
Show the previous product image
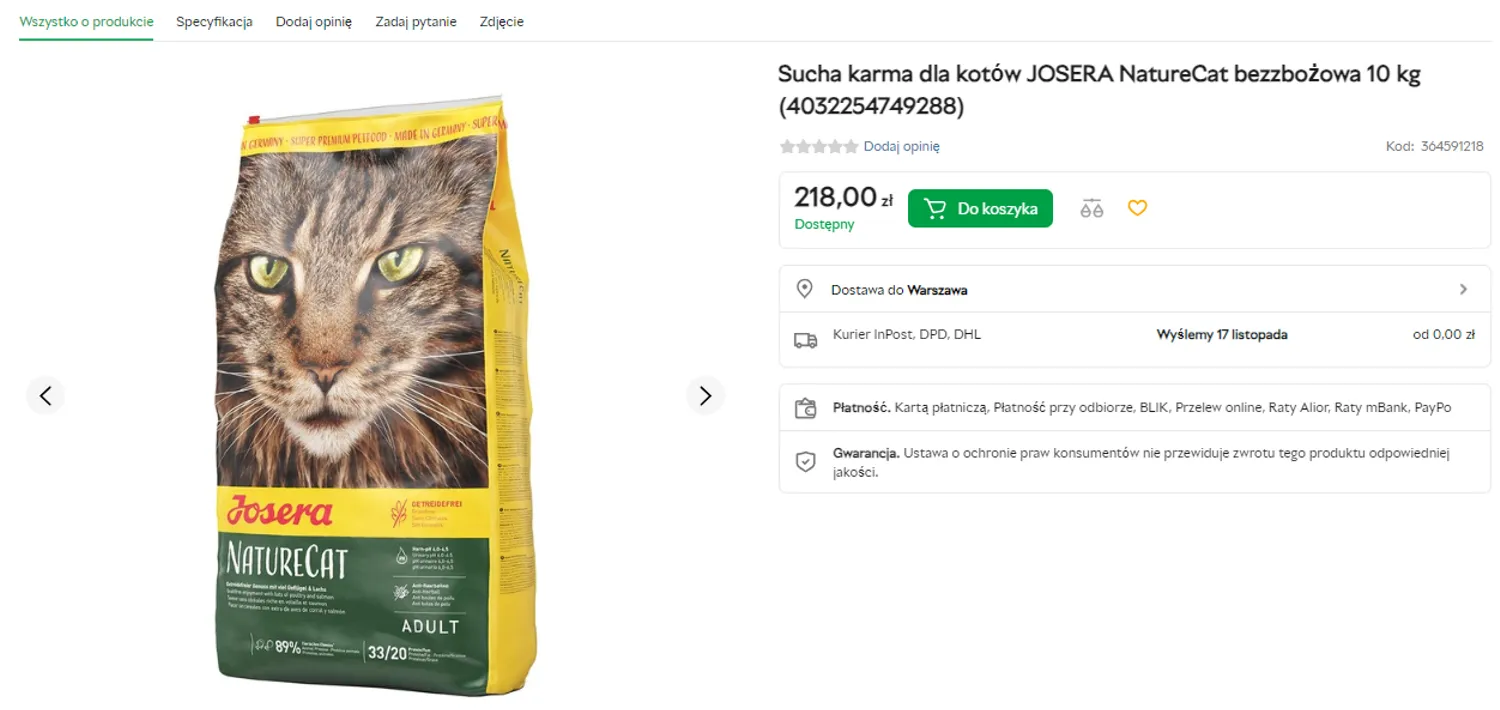pyautogui.click(x=45, y=396)
